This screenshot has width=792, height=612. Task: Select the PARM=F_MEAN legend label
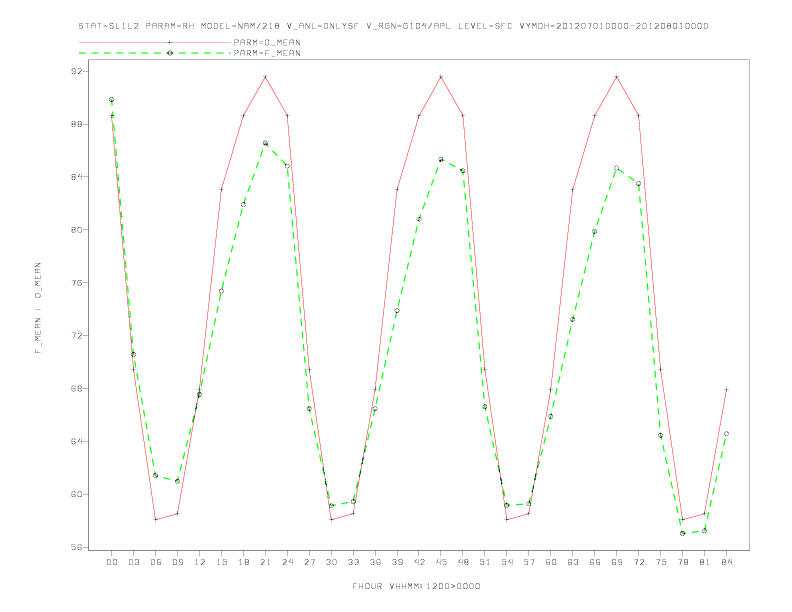[x=267, y=53]
